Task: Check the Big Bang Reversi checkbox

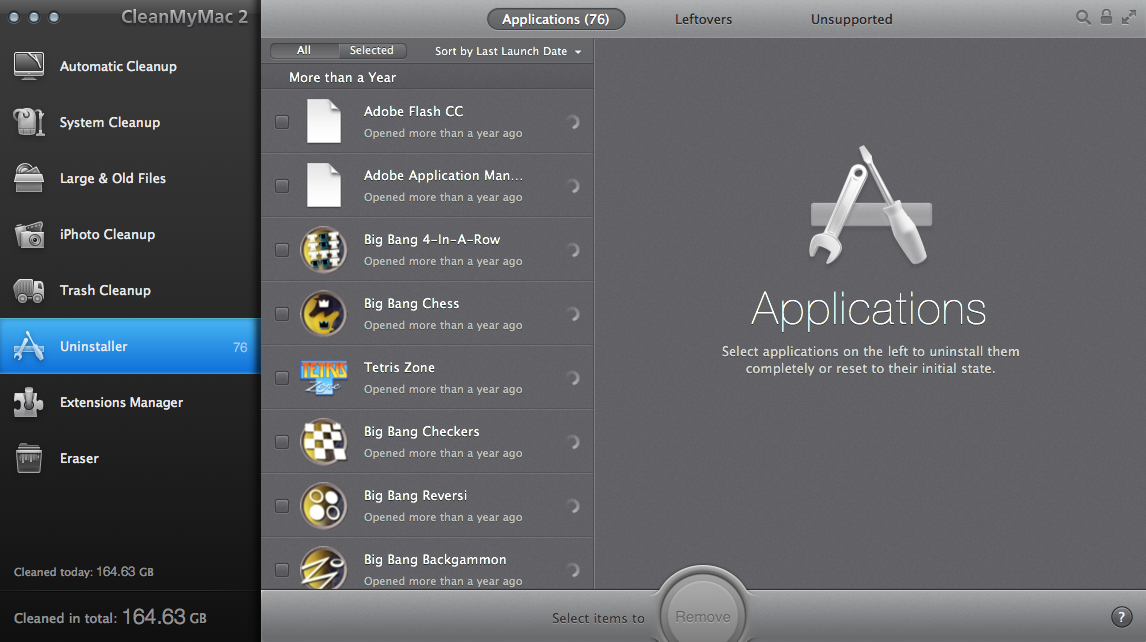Action: pyautogui.click(x=282, y=506)
